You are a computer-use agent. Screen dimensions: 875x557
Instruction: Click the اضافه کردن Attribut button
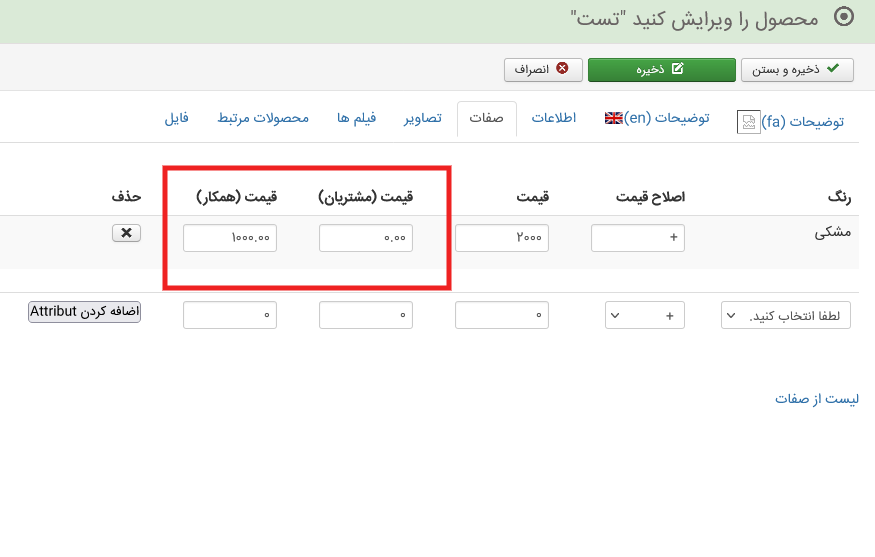pyautogui.click(x=85, y=312)
